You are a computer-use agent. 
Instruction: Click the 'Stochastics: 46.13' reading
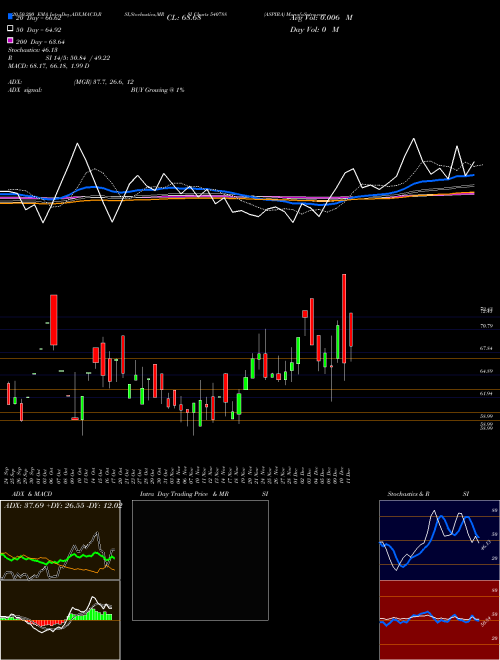pyautogui.click(x=32, y=50)
